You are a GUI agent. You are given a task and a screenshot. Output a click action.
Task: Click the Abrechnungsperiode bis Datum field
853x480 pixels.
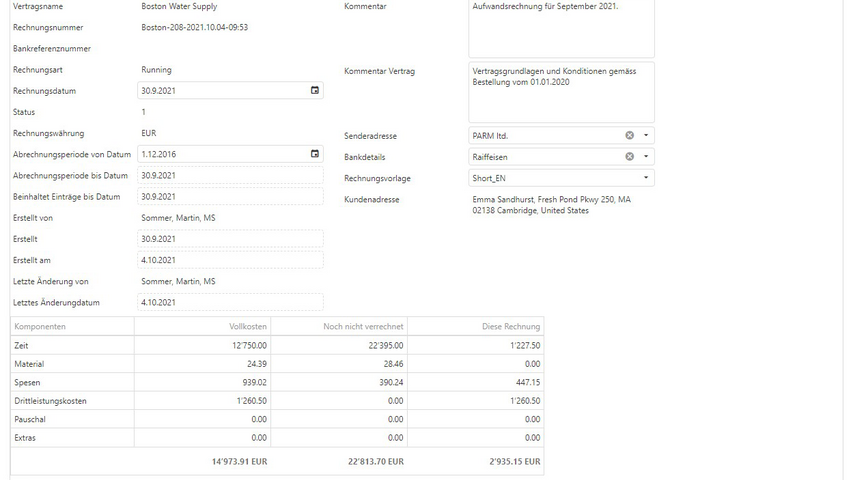click(230, 175)
